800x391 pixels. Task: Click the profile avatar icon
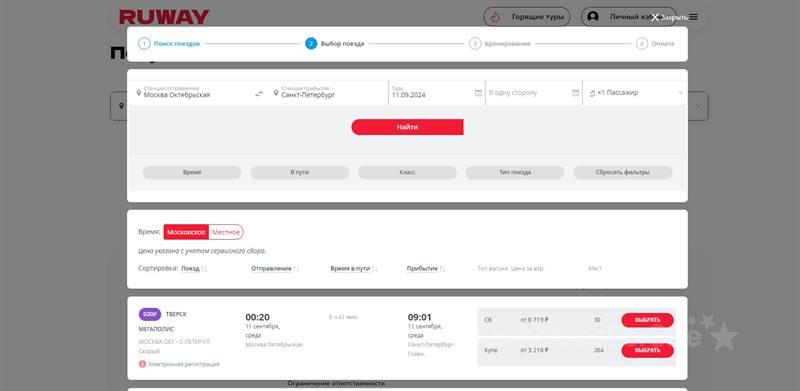pos(593,17)
